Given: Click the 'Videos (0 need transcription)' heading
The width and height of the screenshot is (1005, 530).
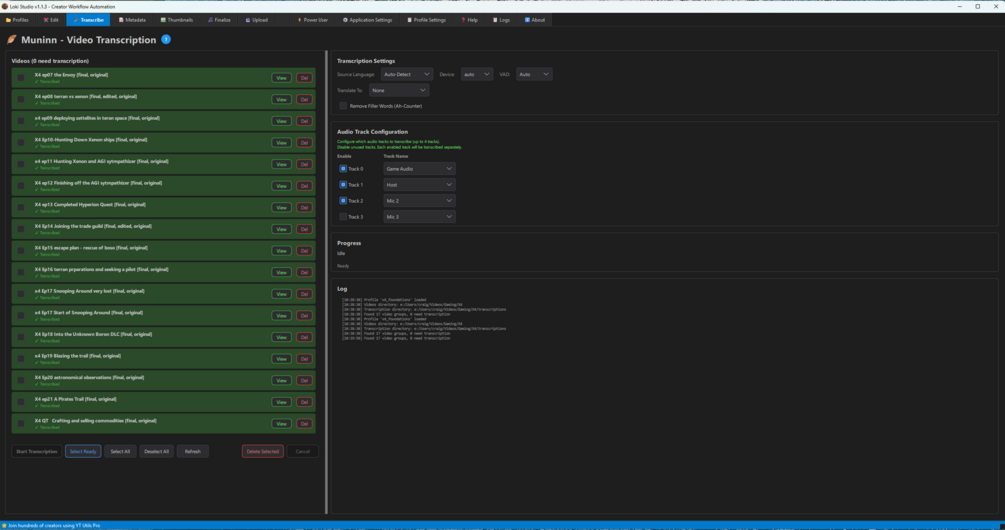Looking at the screenshot, I should click(x=50, y=61).
